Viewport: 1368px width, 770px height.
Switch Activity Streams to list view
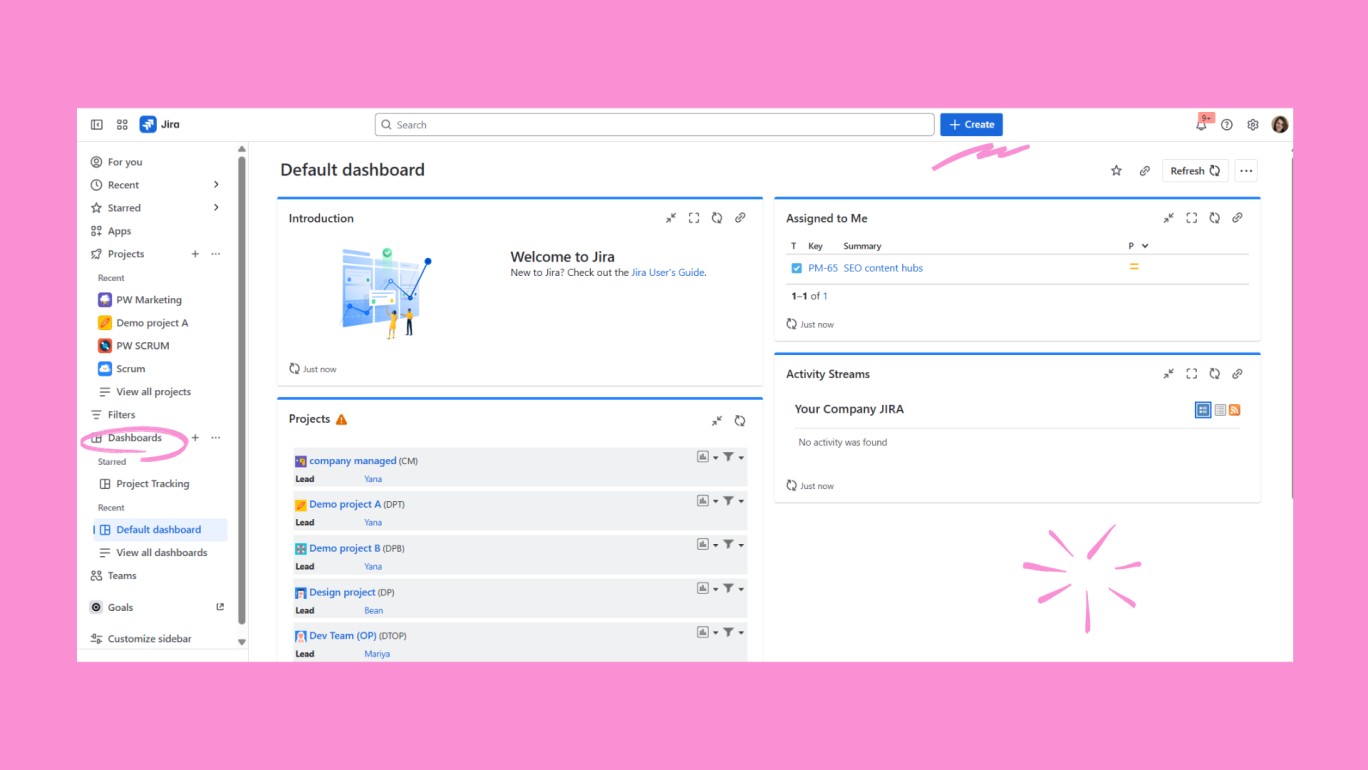click(x=1220, y=410)
